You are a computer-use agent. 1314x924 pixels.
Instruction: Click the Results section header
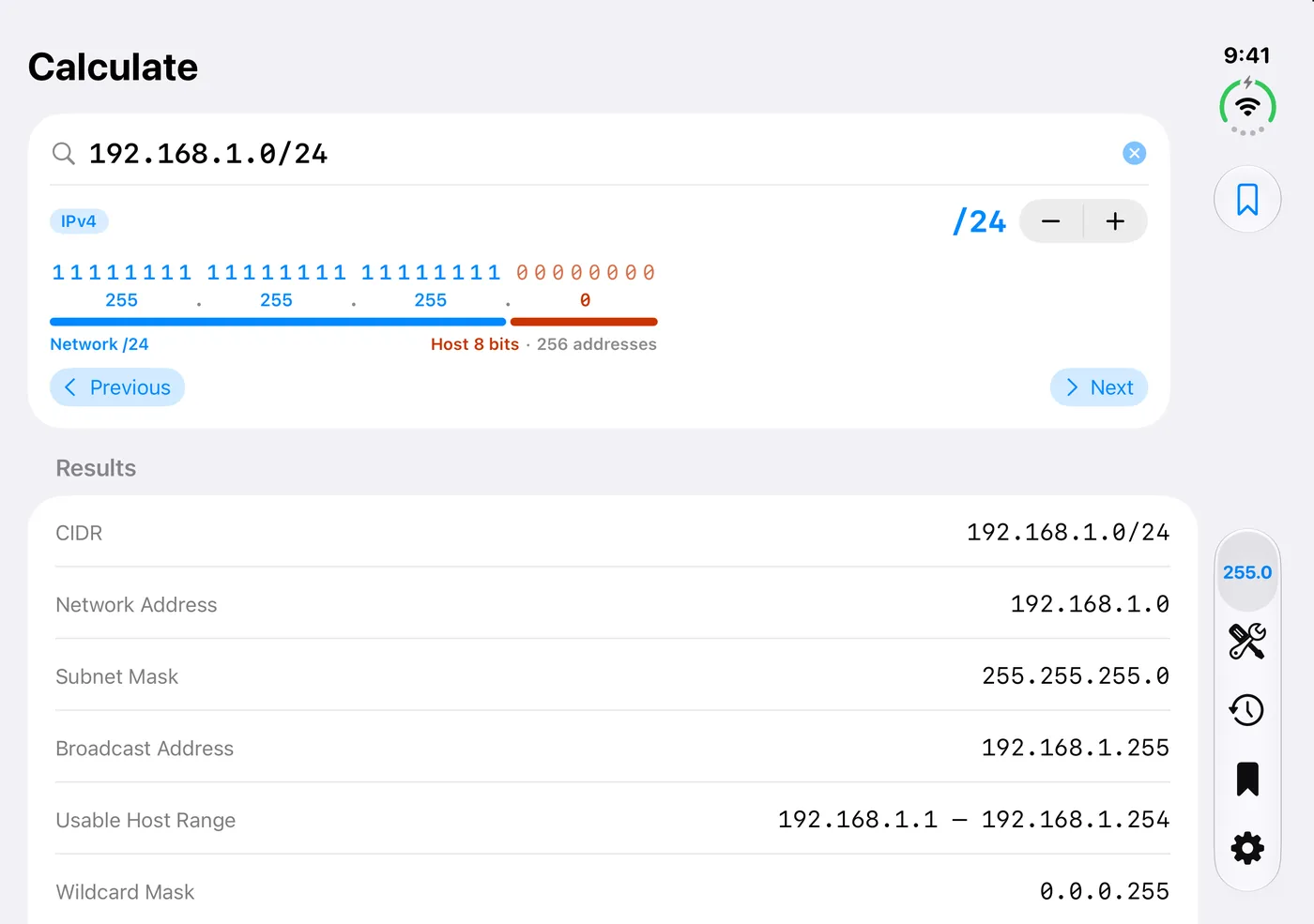(x=96, y=468)
